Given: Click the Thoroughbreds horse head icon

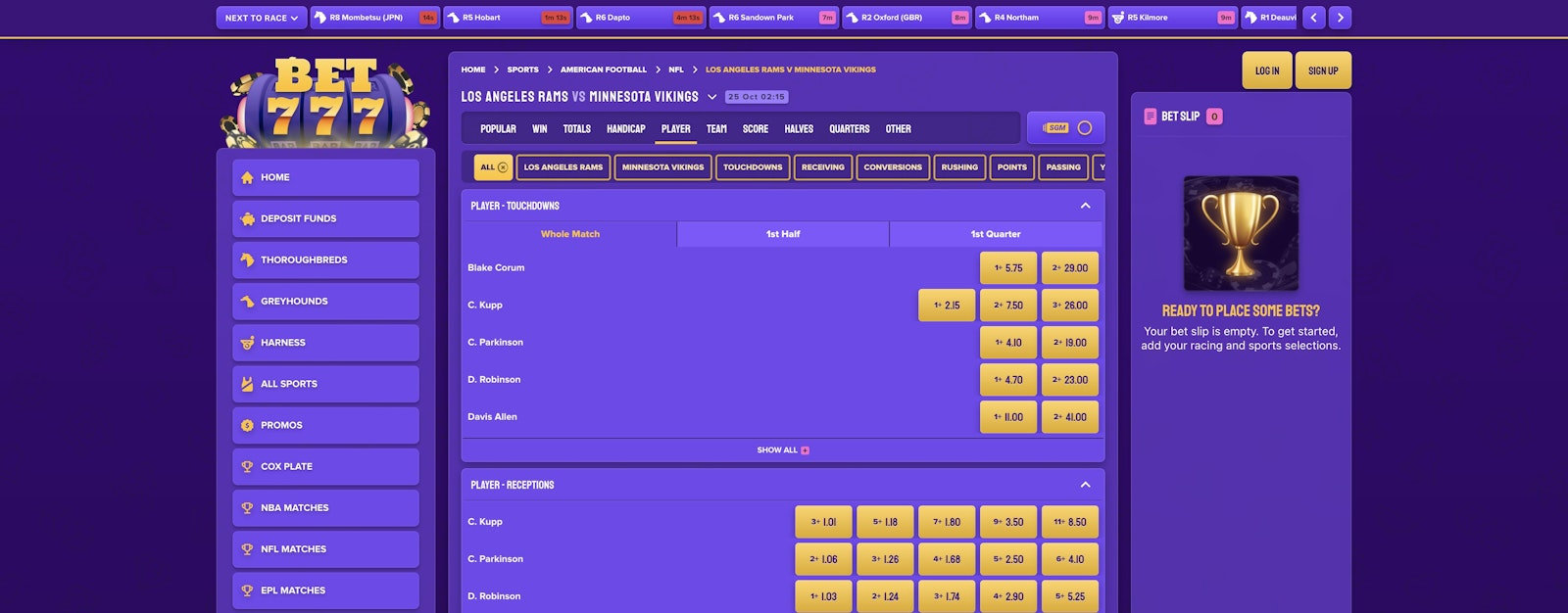Looking at the screenshot, I should (x=247, y=260).
